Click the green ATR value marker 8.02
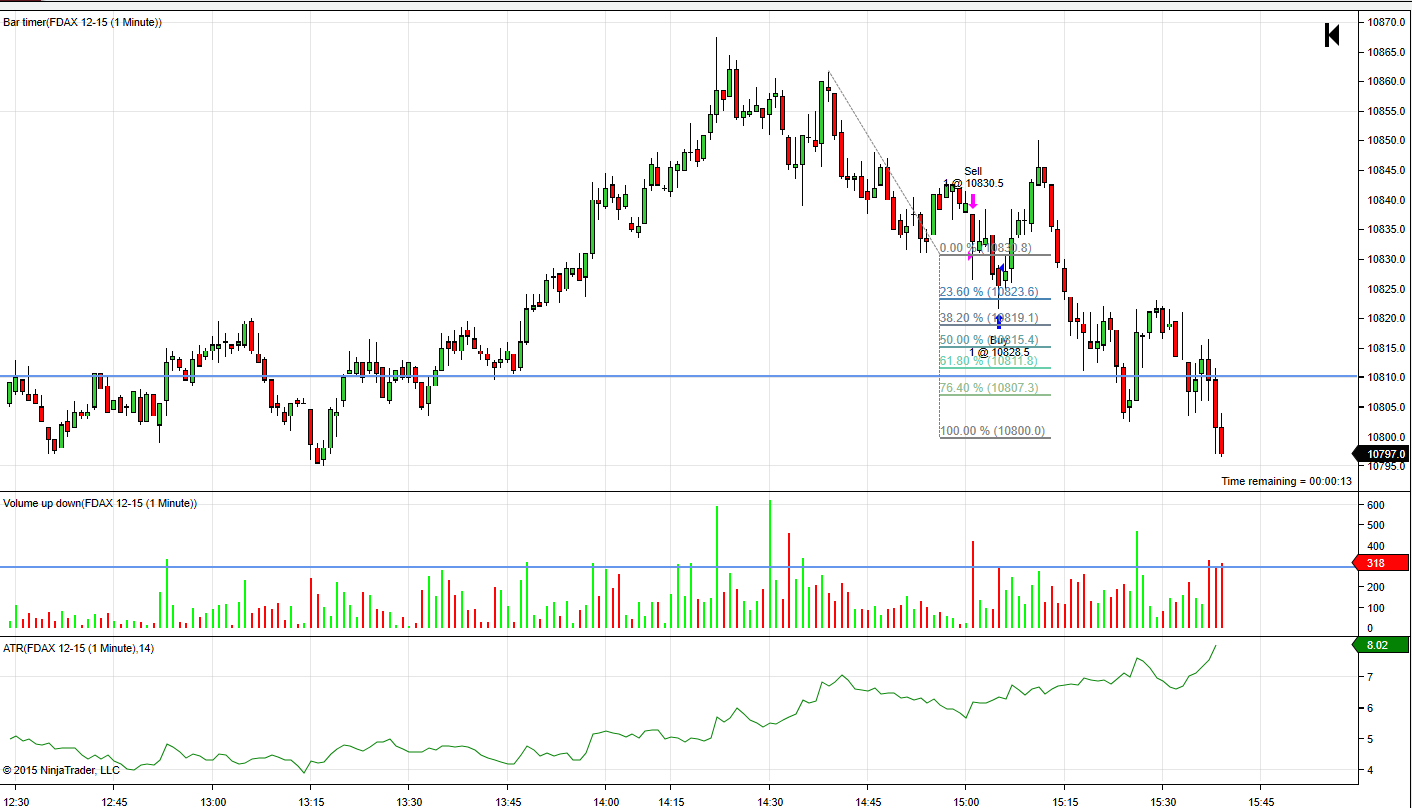The width and height of the screenshot is (1412, 808). coord(1380,645)
